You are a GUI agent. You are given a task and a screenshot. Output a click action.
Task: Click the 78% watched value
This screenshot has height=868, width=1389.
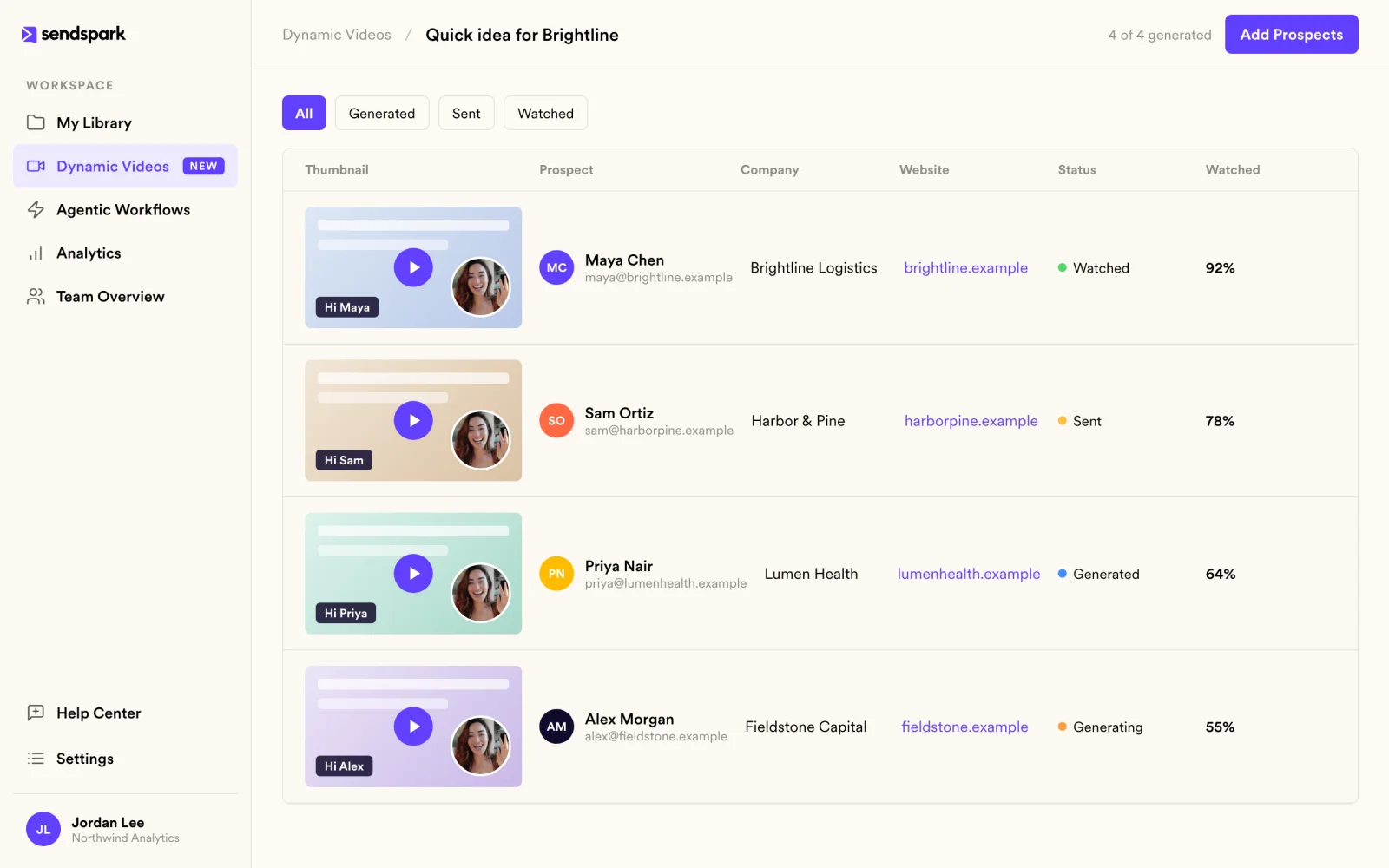tap(1220, 420)
